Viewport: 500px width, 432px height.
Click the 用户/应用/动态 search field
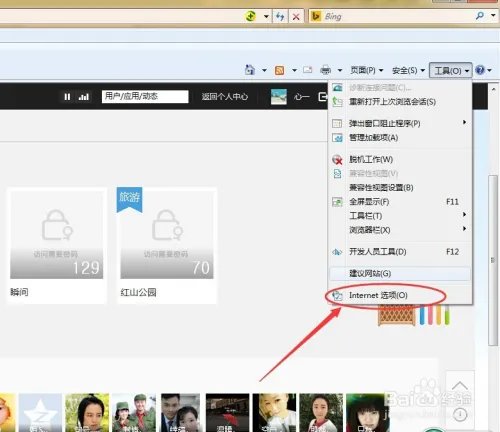pos(145,97)
